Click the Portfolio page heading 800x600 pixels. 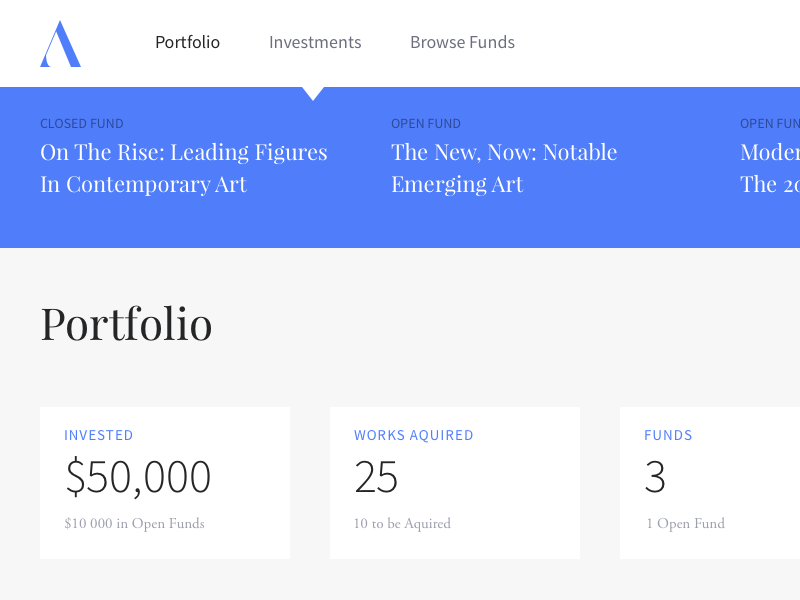[x=126, y=324]
